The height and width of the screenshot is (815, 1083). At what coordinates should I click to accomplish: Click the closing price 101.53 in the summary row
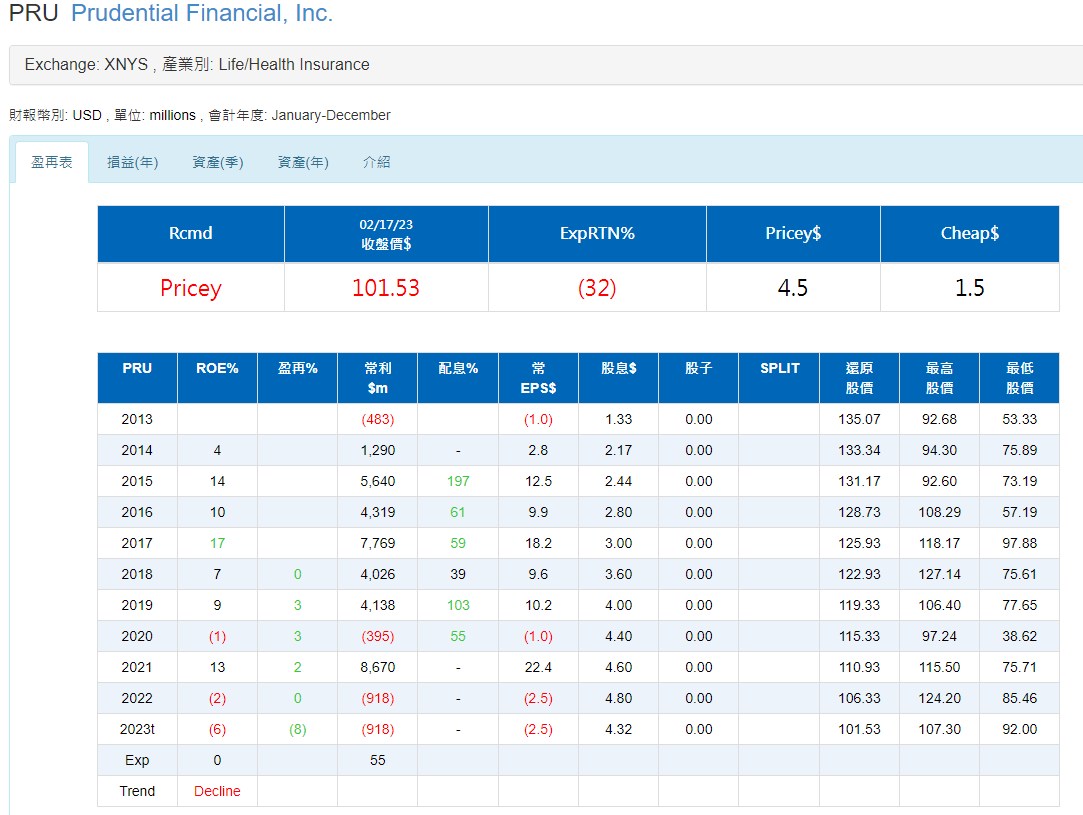(386, 288)
